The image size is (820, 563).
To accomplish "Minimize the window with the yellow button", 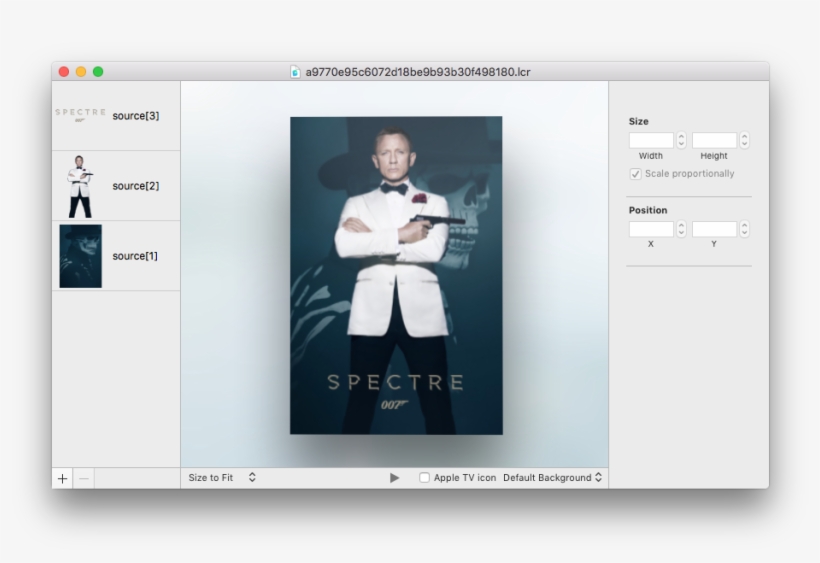I will point(81,72).
